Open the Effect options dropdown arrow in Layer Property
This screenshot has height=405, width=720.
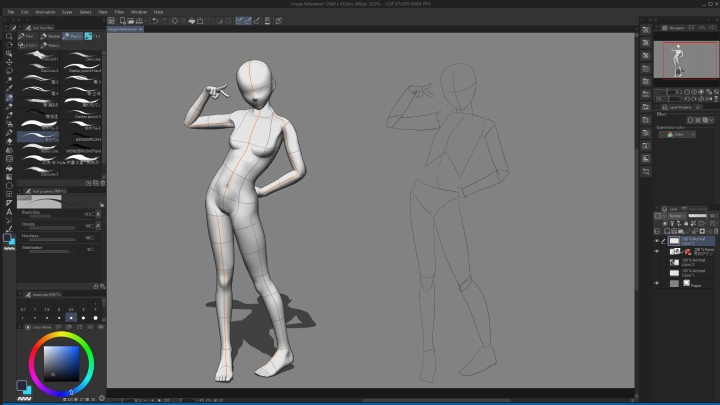712,120
